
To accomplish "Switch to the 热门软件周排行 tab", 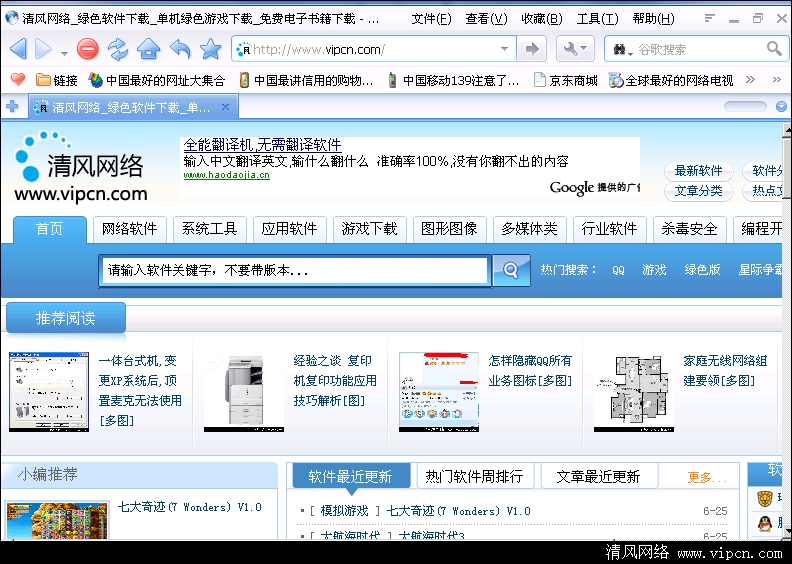I will (x=474, y=476).
